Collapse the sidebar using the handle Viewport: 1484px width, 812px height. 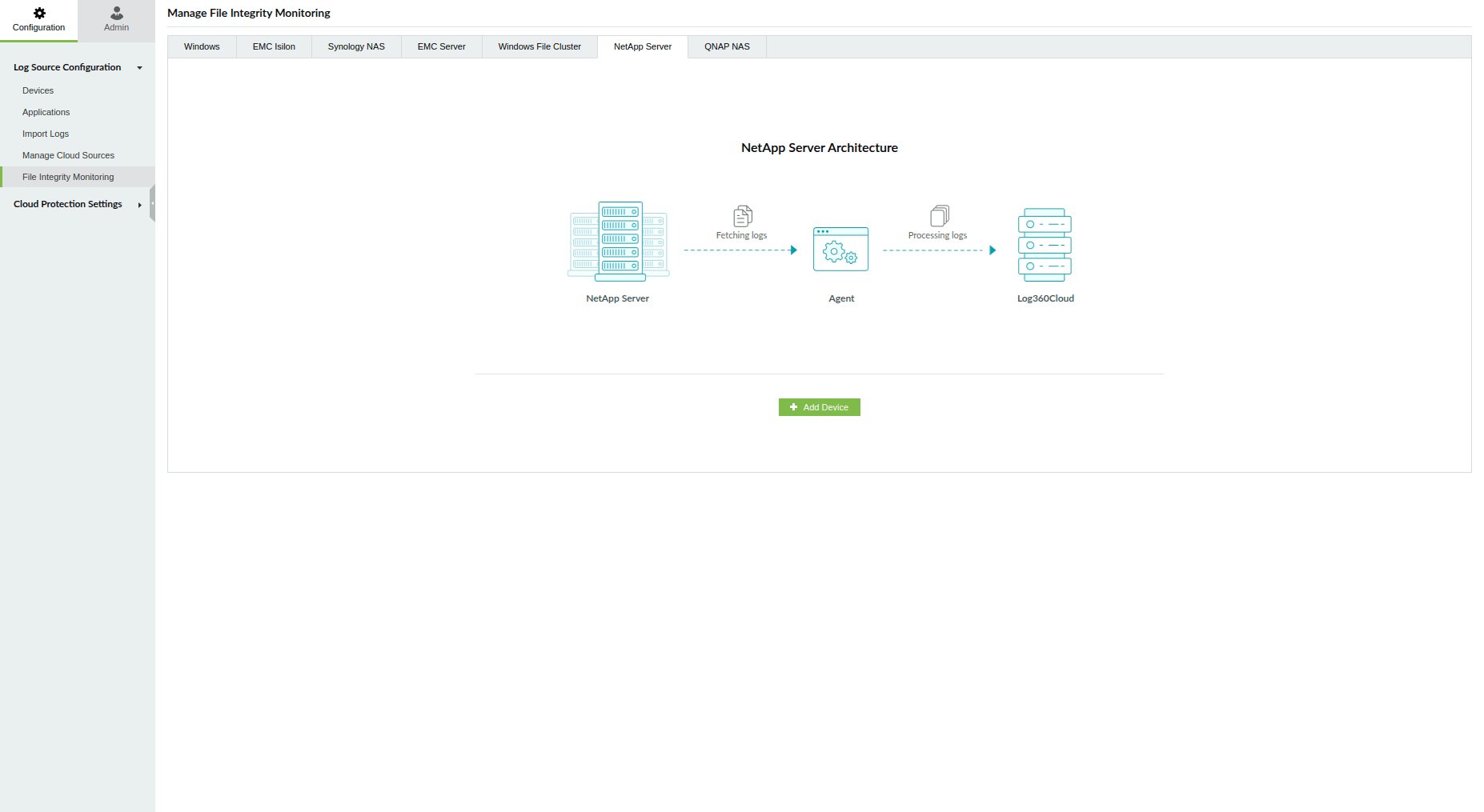click(x=152, y=203)
